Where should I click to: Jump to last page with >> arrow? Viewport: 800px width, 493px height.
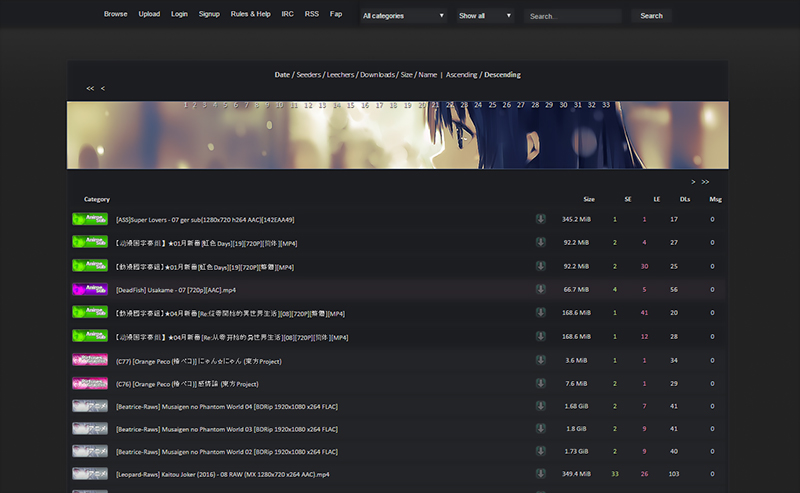coord(705,182)
